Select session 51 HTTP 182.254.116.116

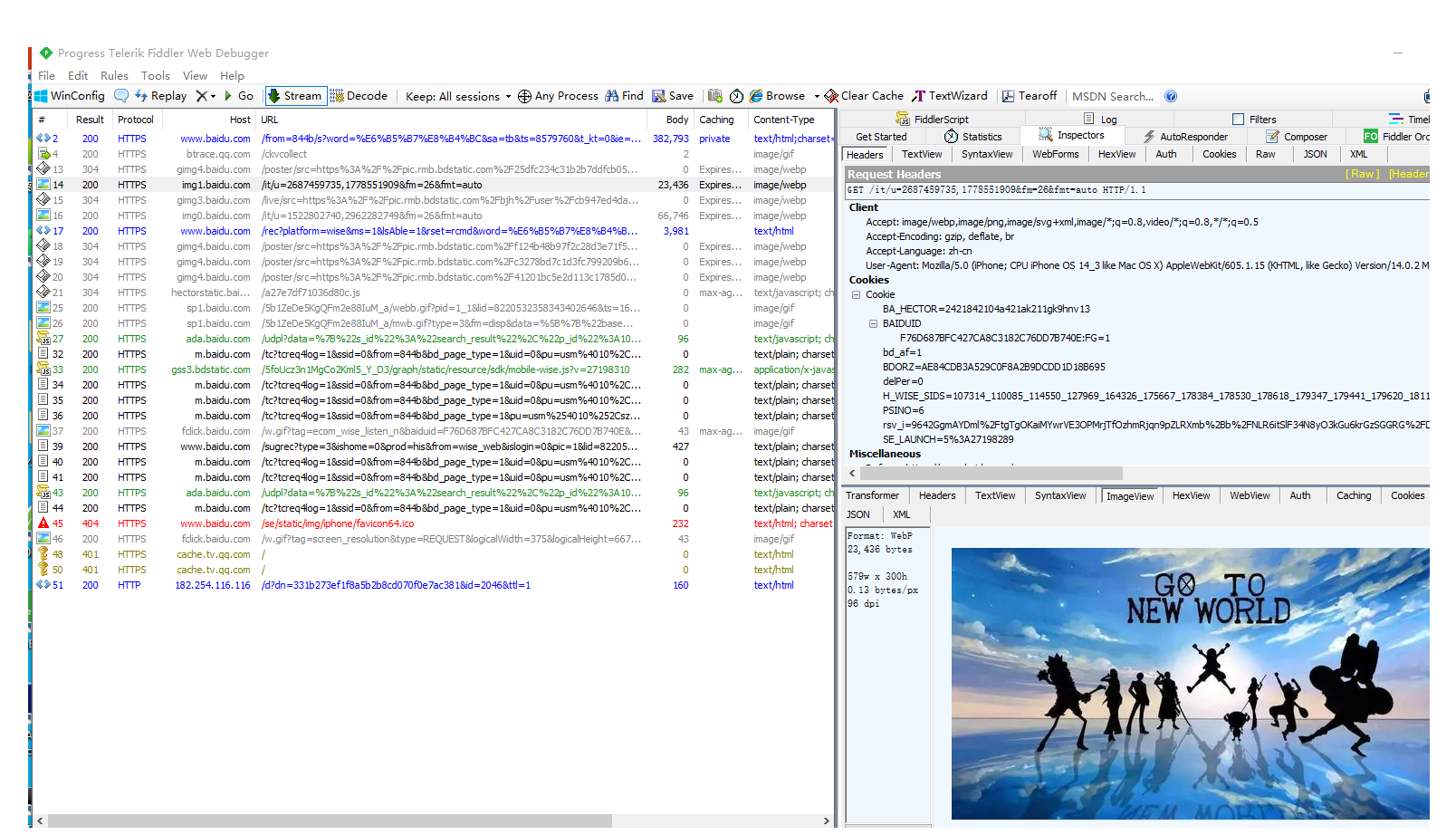pos(433,585)
